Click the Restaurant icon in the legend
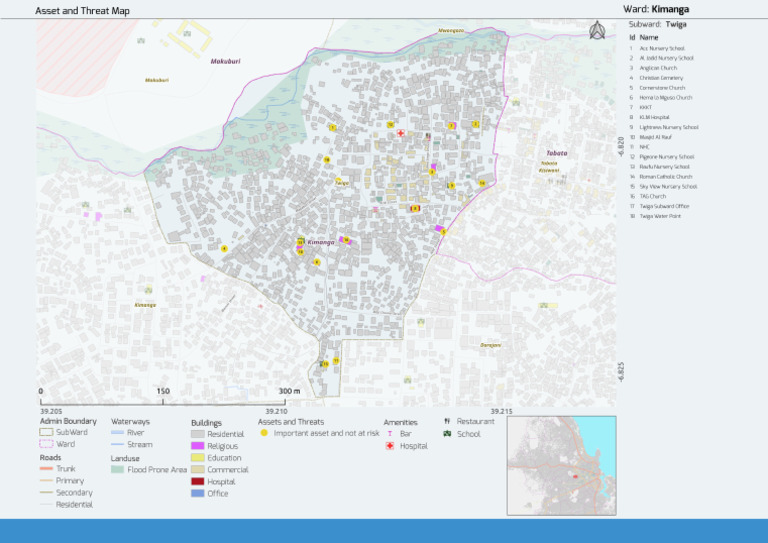Image resolution: width=768 pixels, height=543 pixels. point(447,422)
